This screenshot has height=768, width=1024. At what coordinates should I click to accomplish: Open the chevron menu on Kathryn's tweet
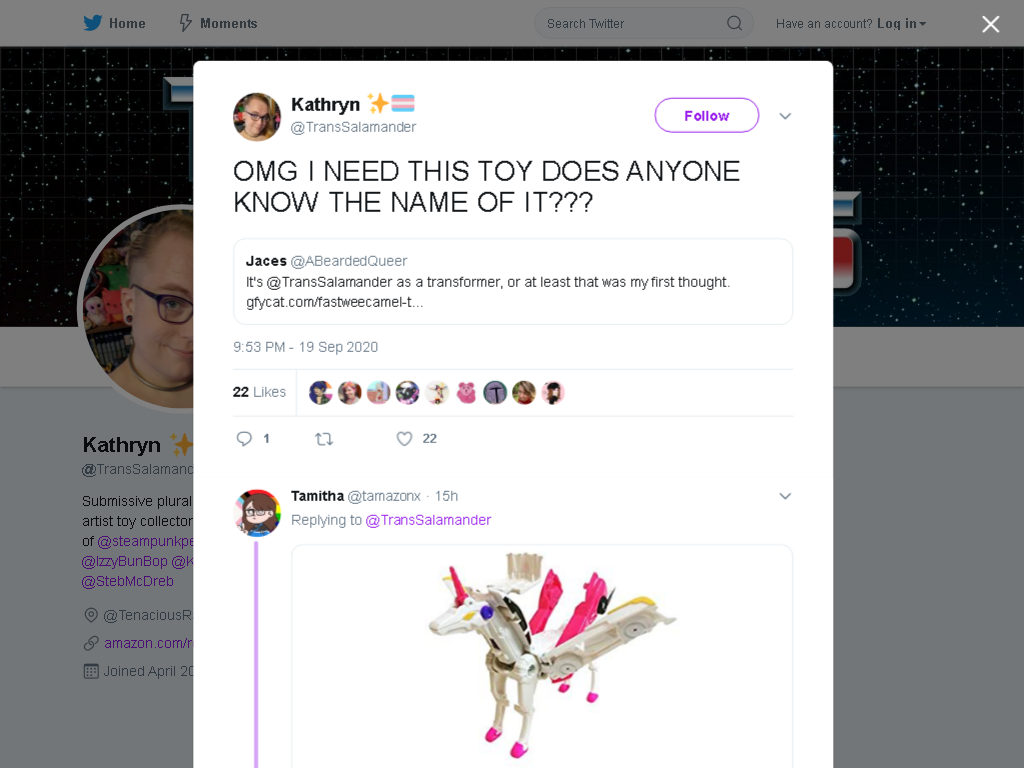tap(785, 116)
